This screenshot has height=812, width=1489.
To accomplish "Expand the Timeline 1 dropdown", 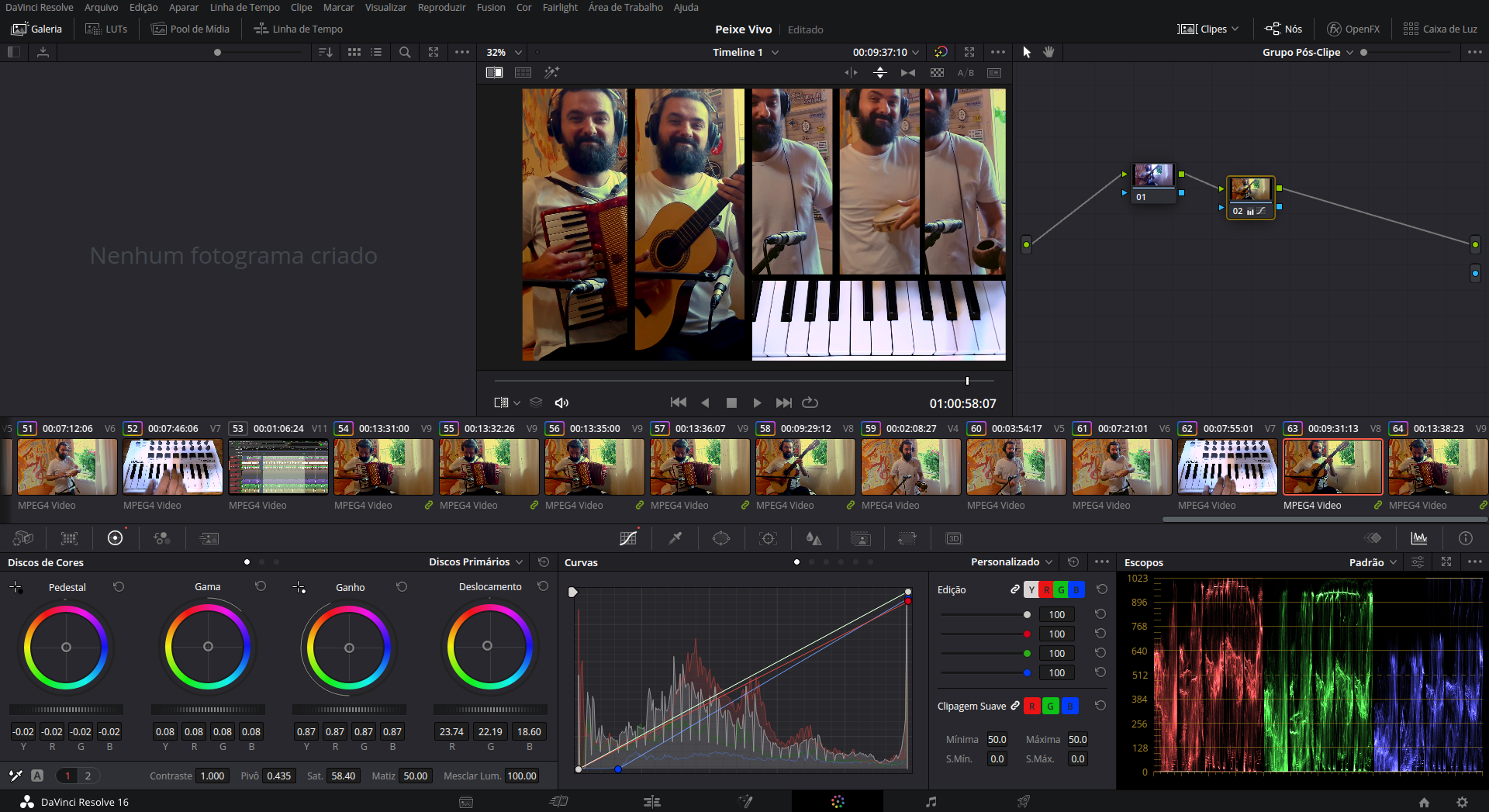I will click(775, 52).
